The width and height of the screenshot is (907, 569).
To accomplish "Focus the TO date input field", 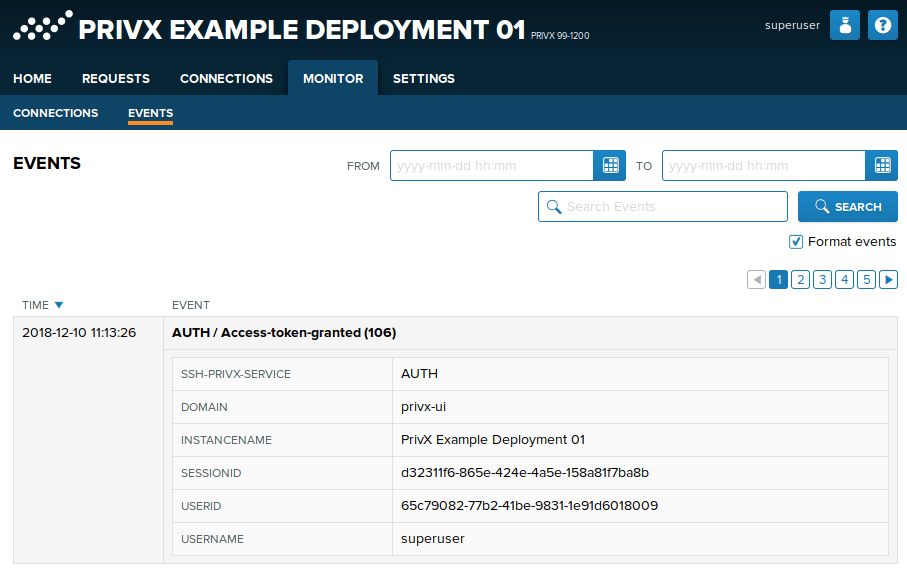I will point(764,165).
